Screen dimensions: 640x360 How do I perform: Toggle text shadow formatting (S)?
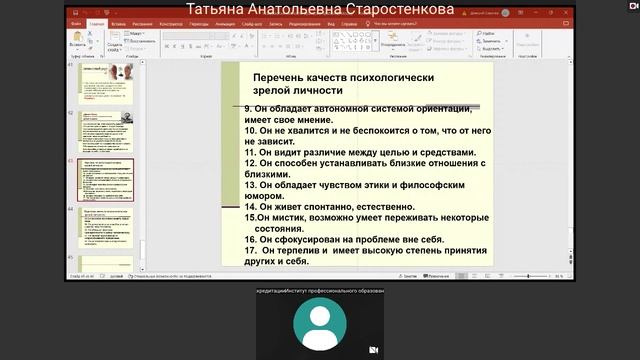coord(190,47)
